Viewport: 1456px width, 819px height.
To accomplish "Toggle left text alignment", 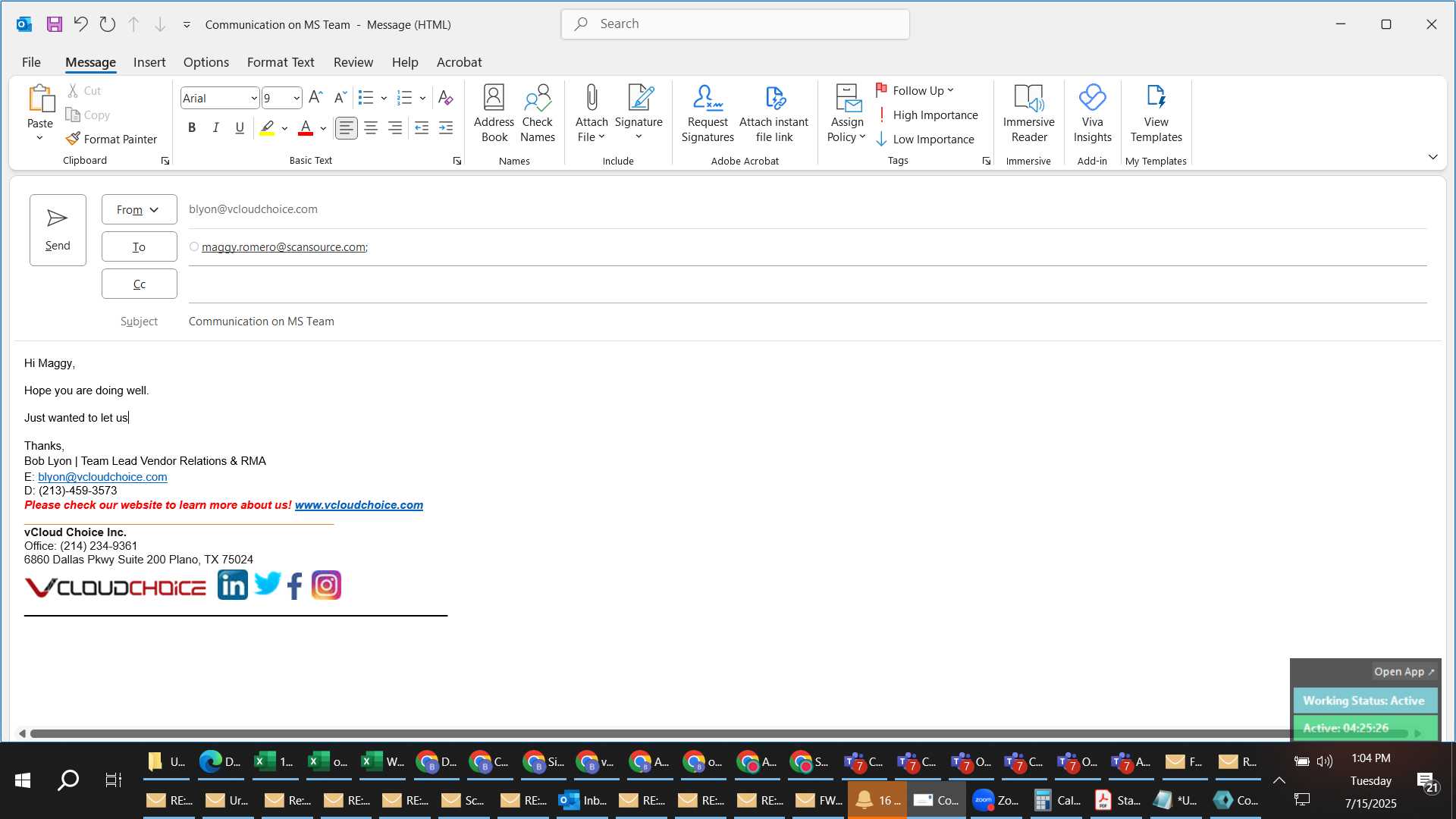I will (x=347, y=128).
